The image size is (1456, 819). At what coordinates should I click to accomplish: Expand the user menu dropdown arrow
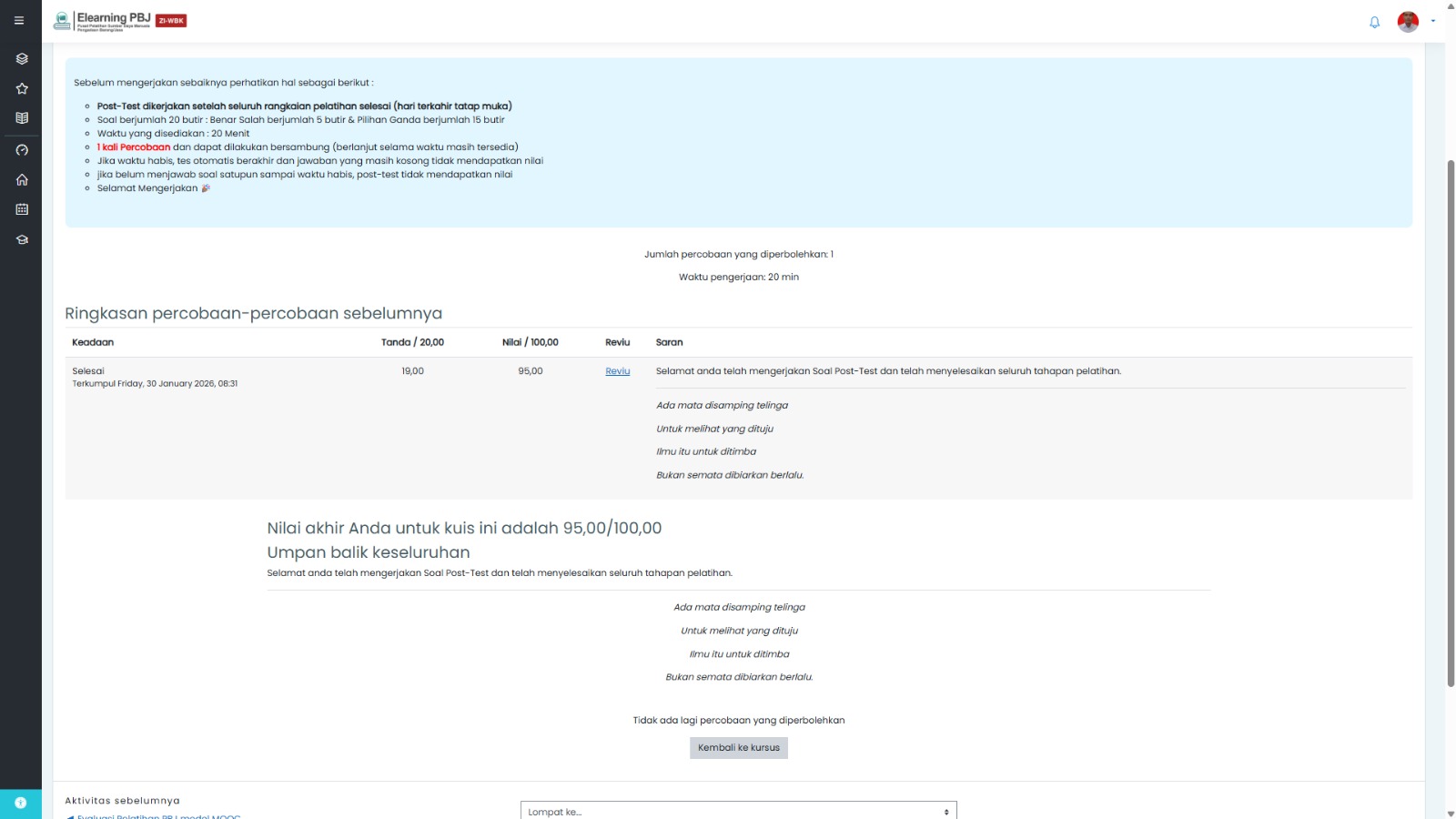click(x=1433, y=21)
